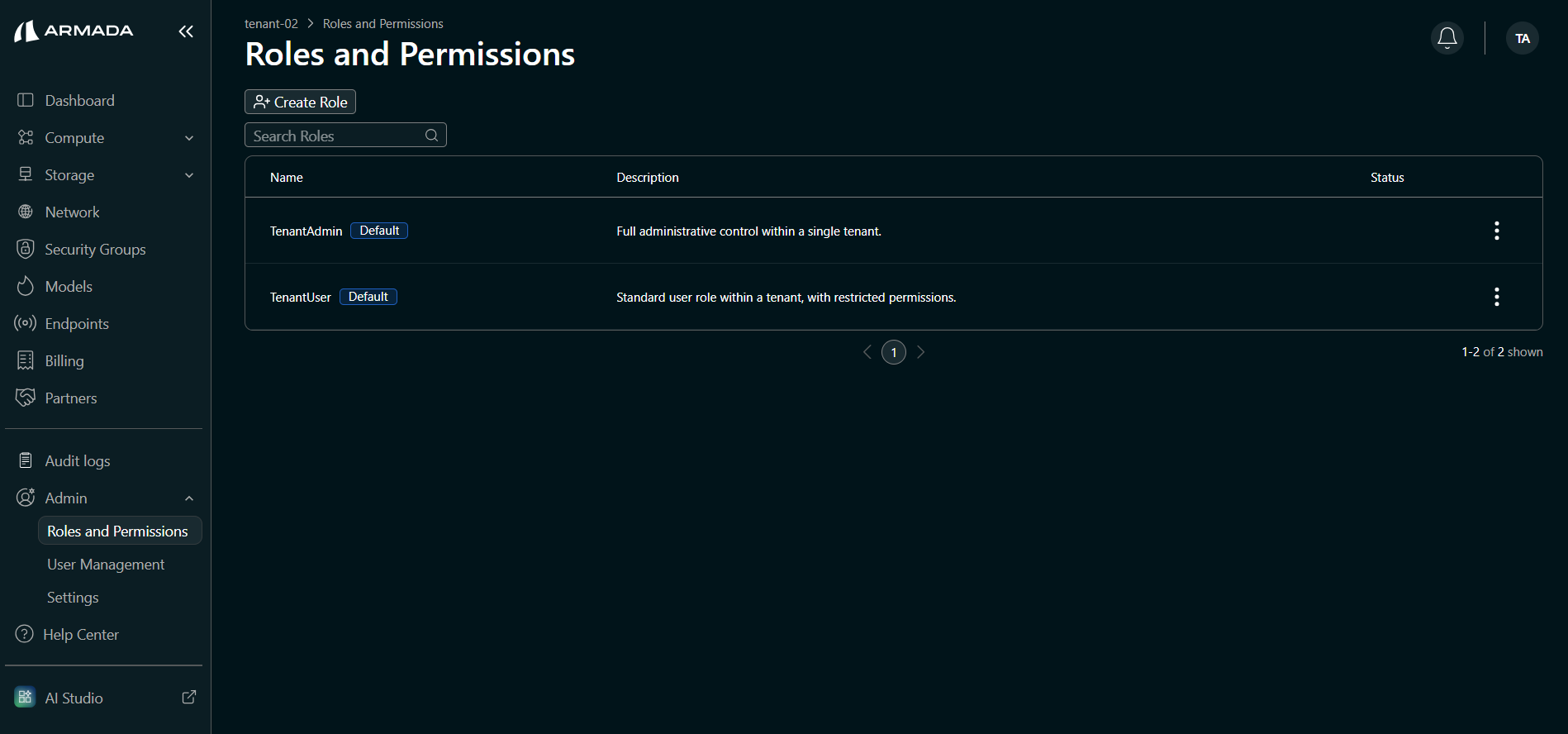Click the Admin user icon

click(26, 498)
